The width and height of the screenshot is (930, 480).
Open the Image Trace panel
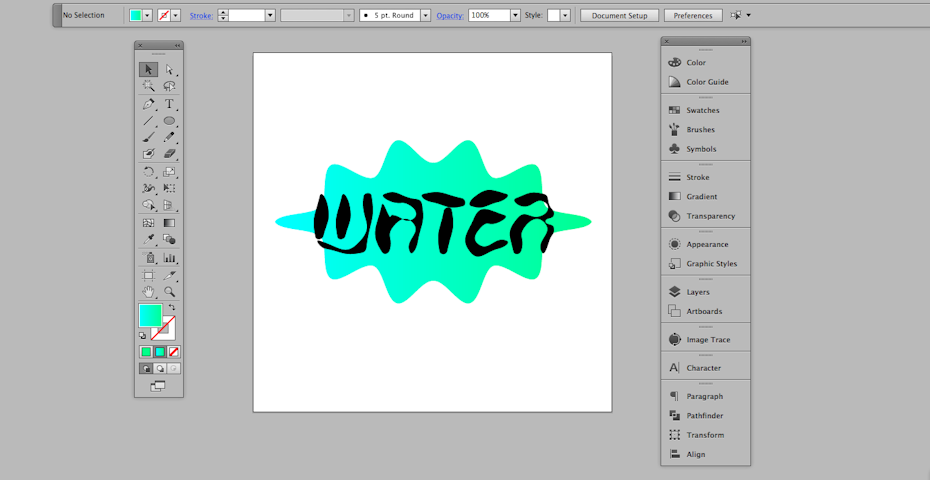(707, 340)
